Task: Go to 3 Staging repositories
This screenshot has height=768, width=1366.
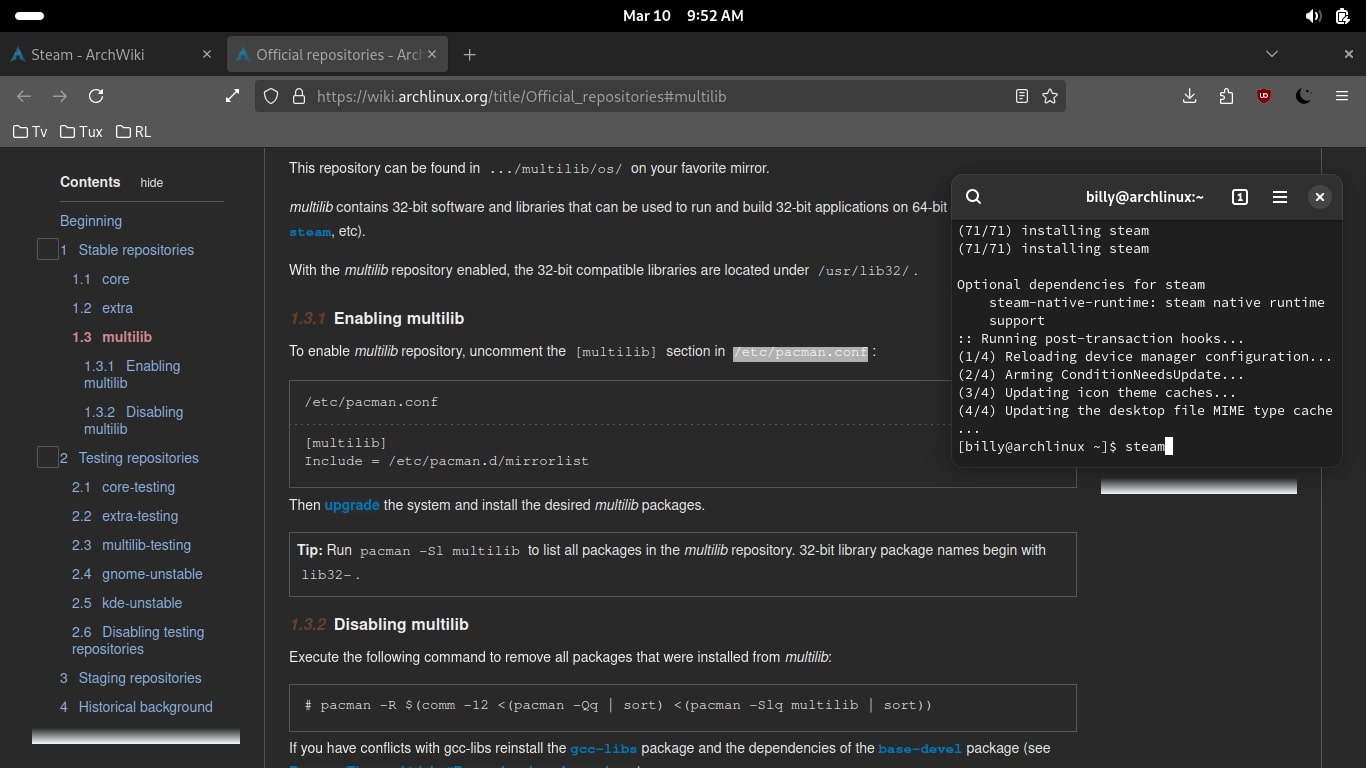Action: tap(130, 678)
